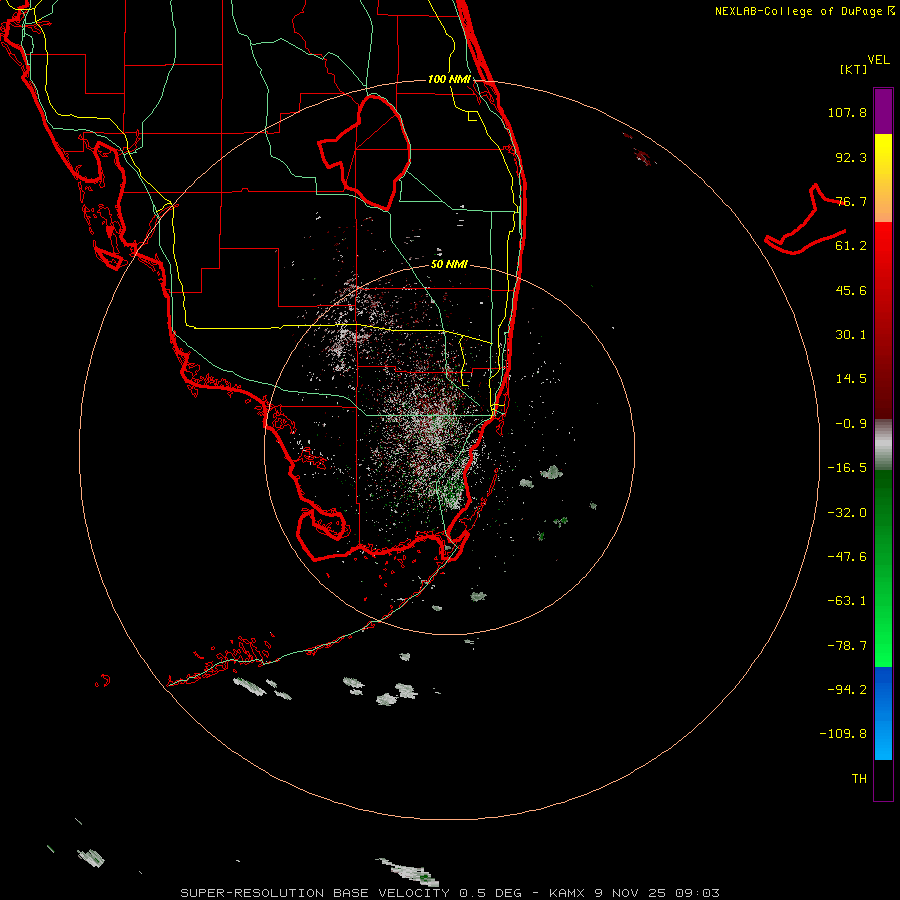Click the TH legend label
Viewport: 900px width, 900px height.
(859, 778)
